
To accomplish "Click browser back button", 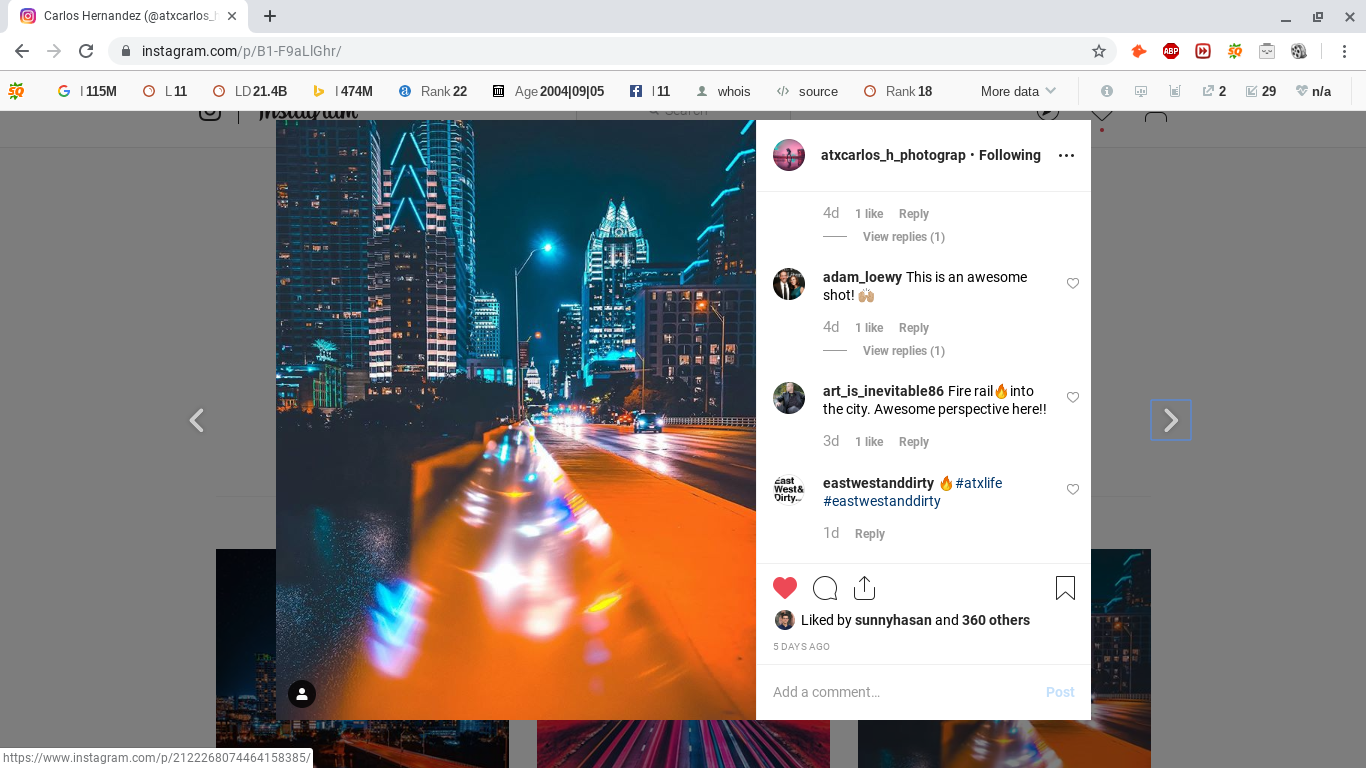I will point(22,51).
